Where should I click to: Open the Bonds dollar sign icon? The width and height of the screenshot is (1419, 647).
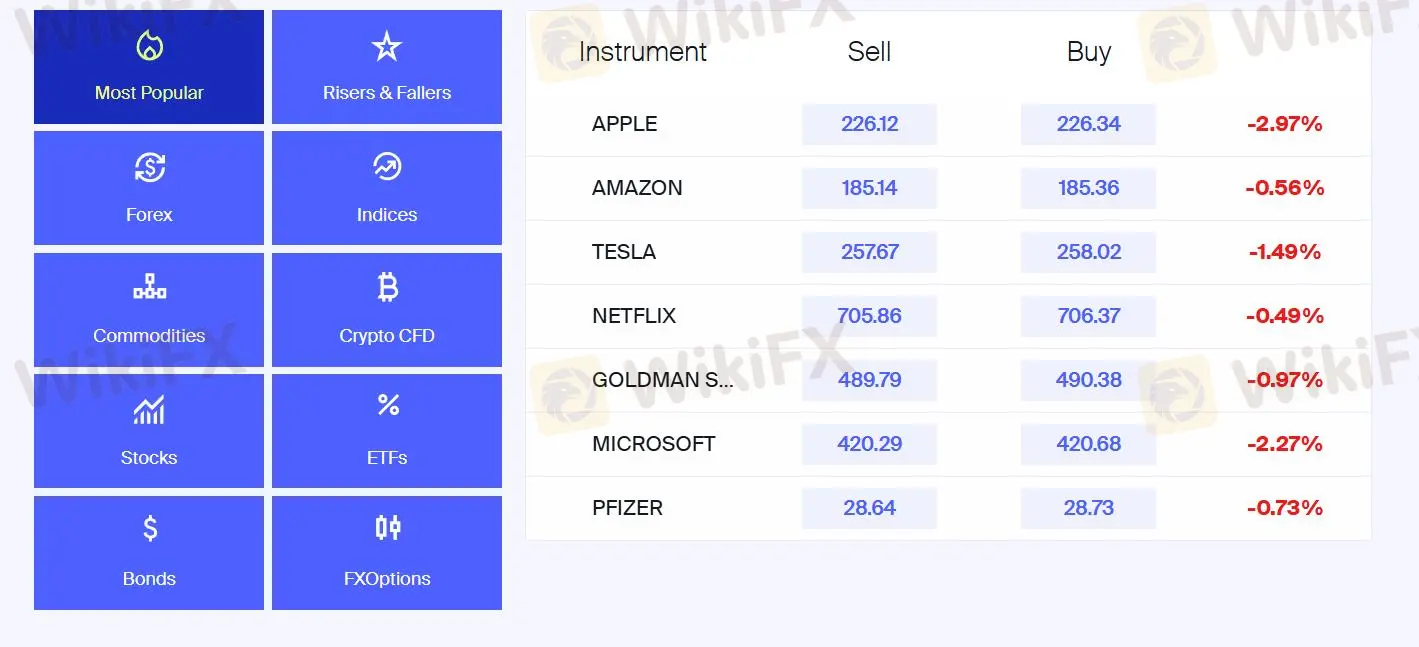[149, 528]
